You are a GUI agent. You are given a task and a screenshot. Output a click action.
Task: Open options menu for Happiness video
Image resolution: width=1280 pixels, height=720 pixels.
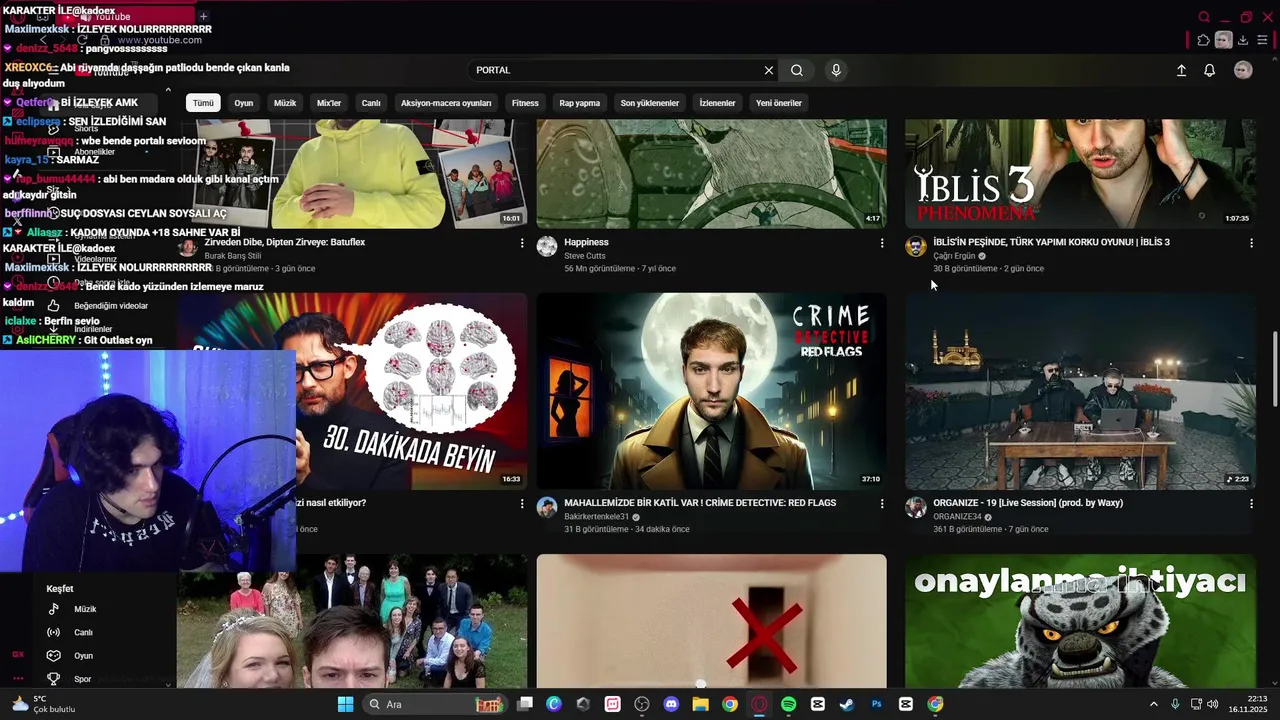(x=881, y=243)
